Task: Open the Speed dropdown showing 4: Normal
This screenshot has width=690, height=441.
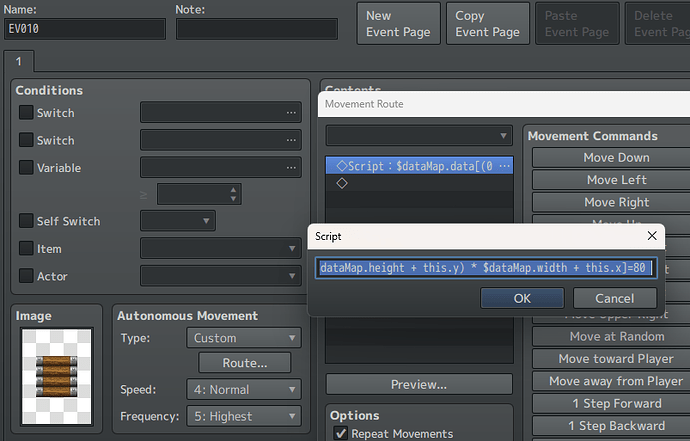Action: [x=244, y=390]
